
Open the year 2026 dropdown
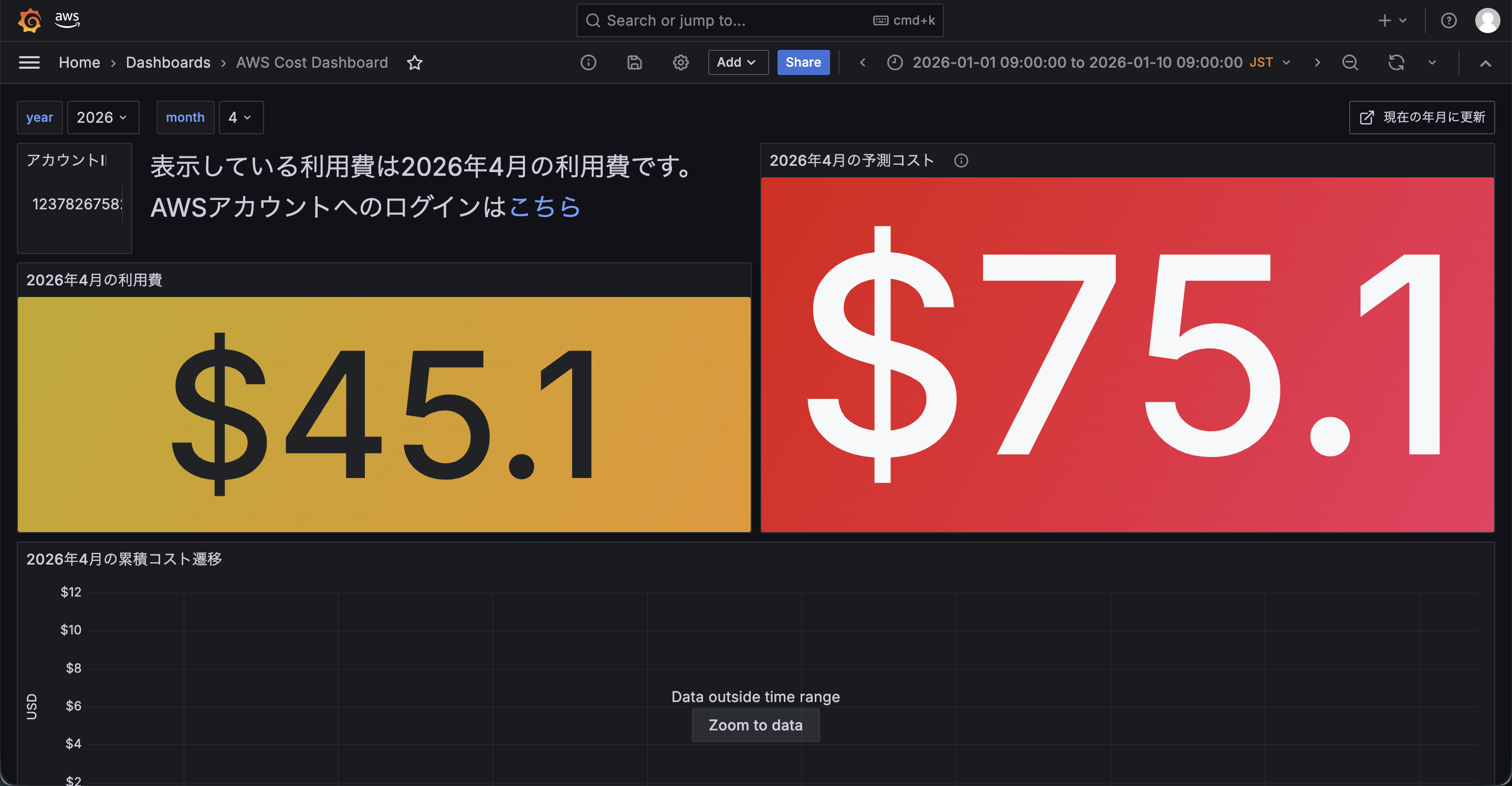click(x=103, y=118)
